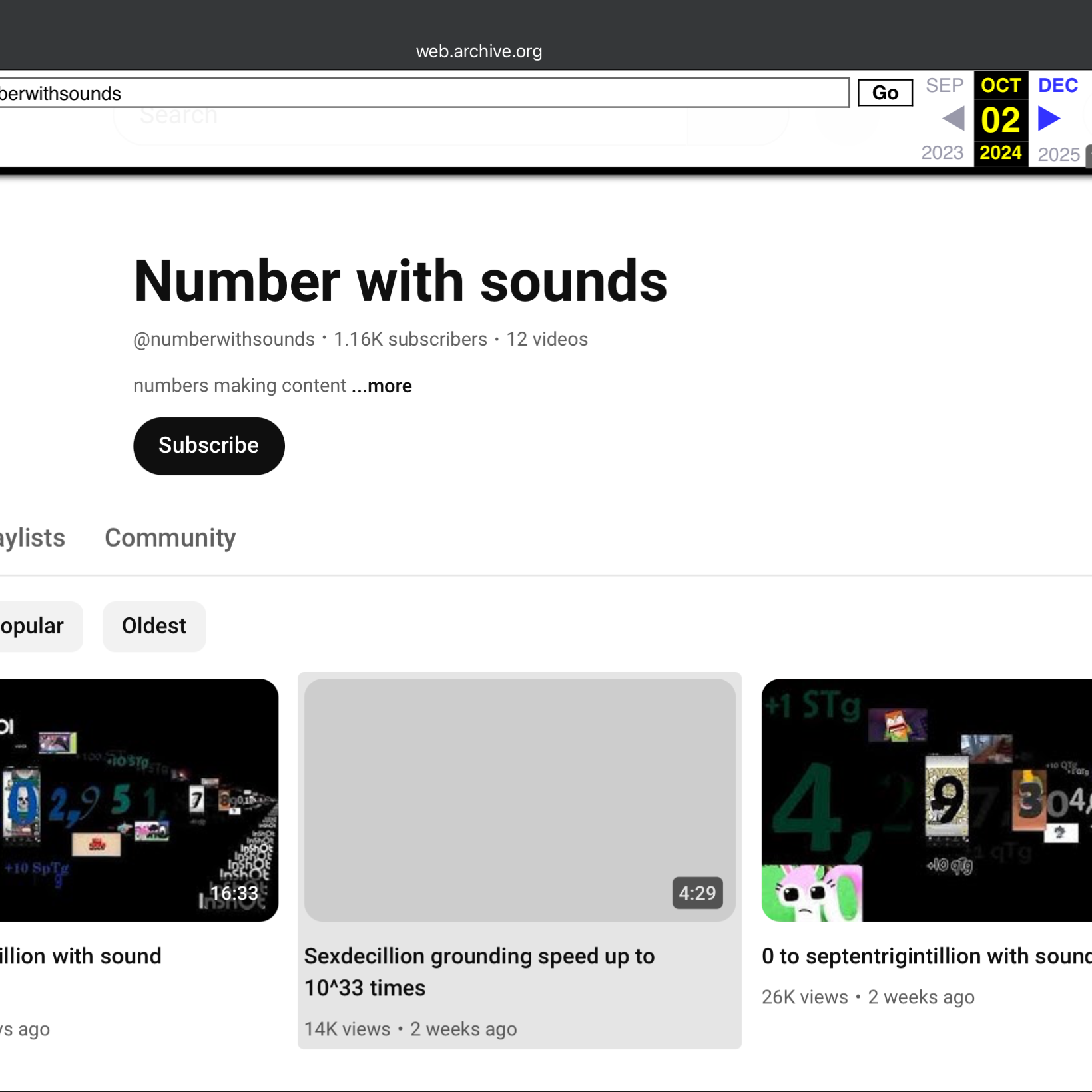Click the '@numberwithsounds' handle text

click(224, 339)
